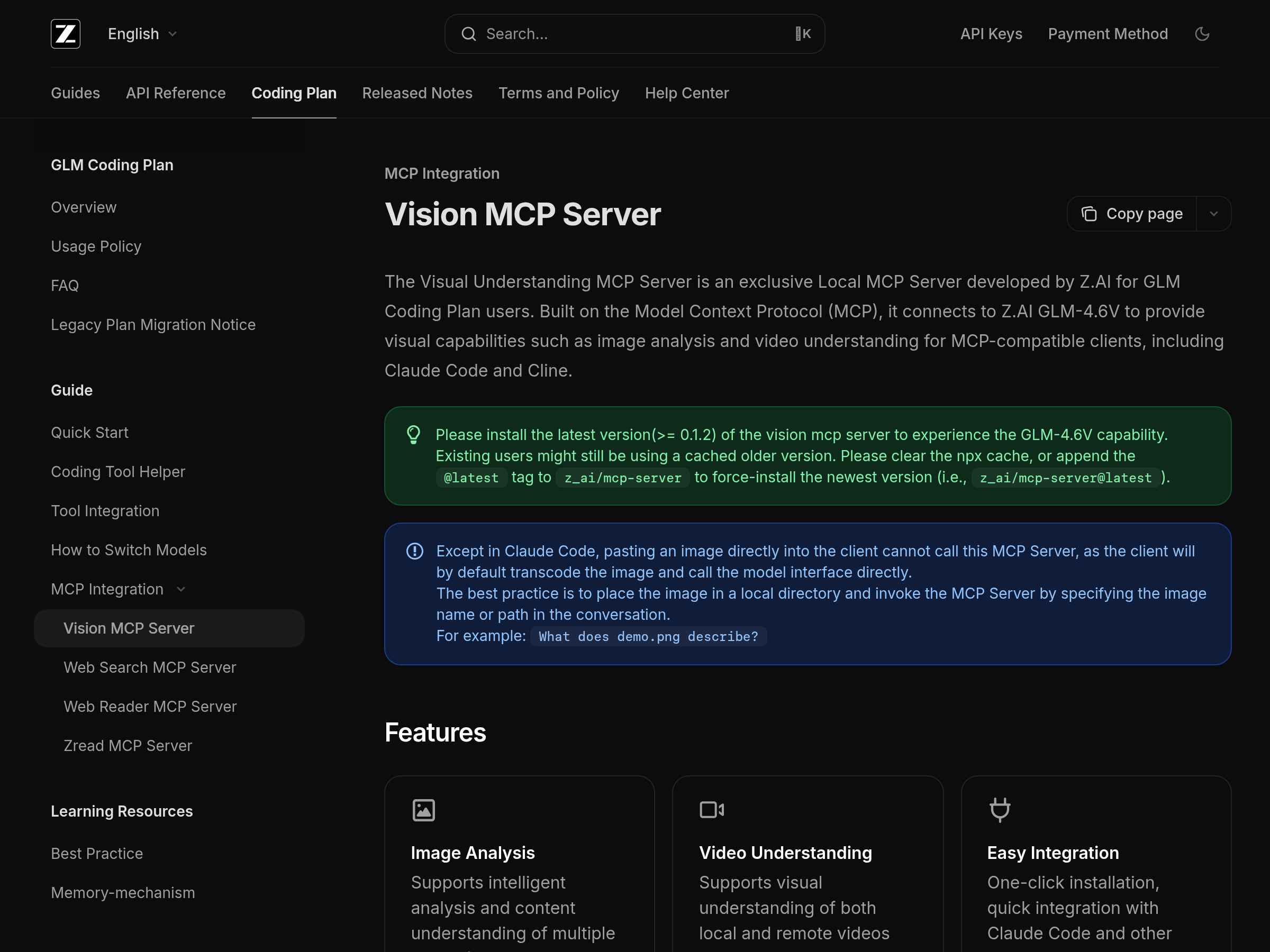1270x952 pixels.
Task: Click the Guide sidebar heading
Action: click(x=72, y=390)
